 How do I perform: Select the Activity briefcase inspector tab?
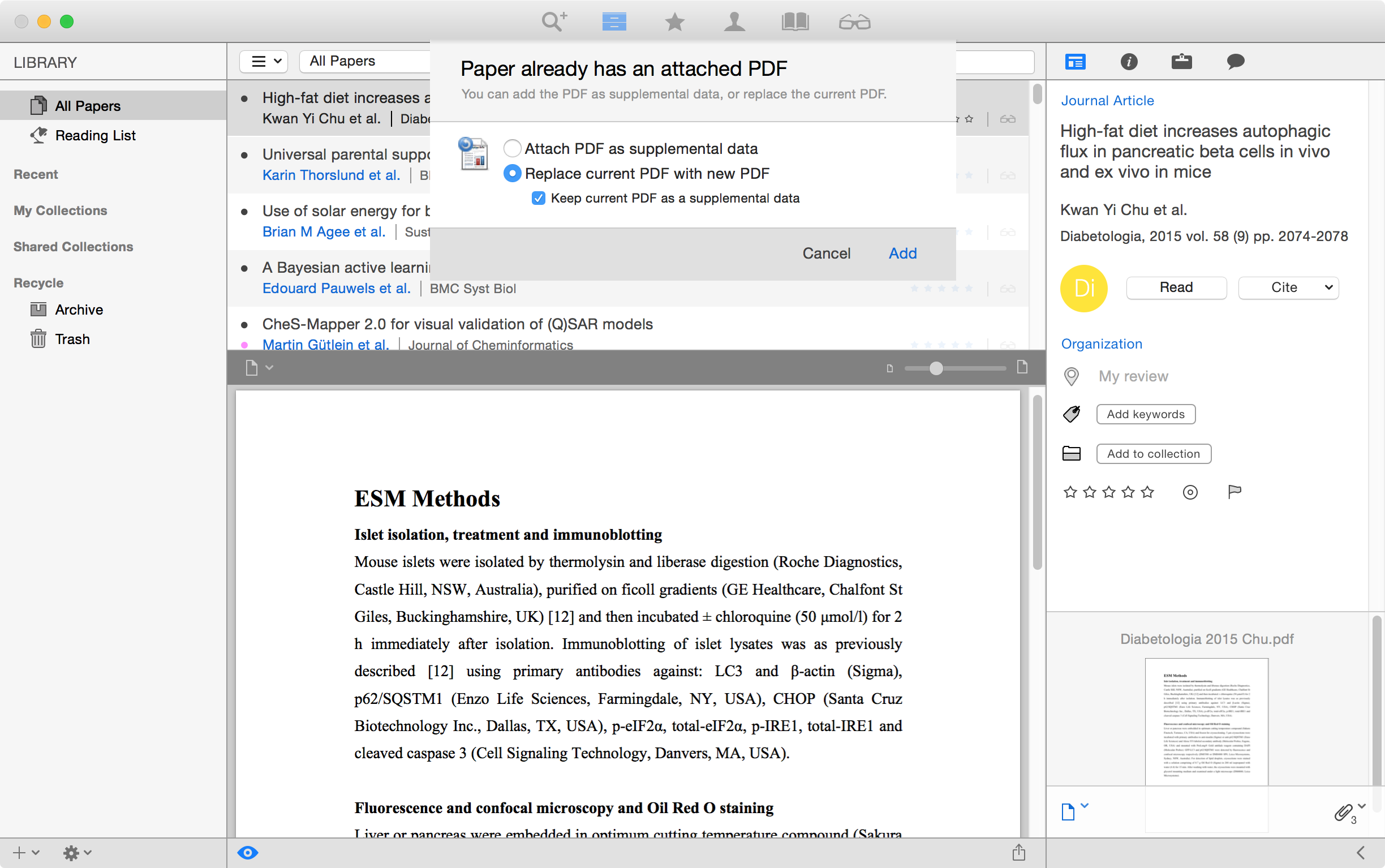click(x=1181, y=62)
